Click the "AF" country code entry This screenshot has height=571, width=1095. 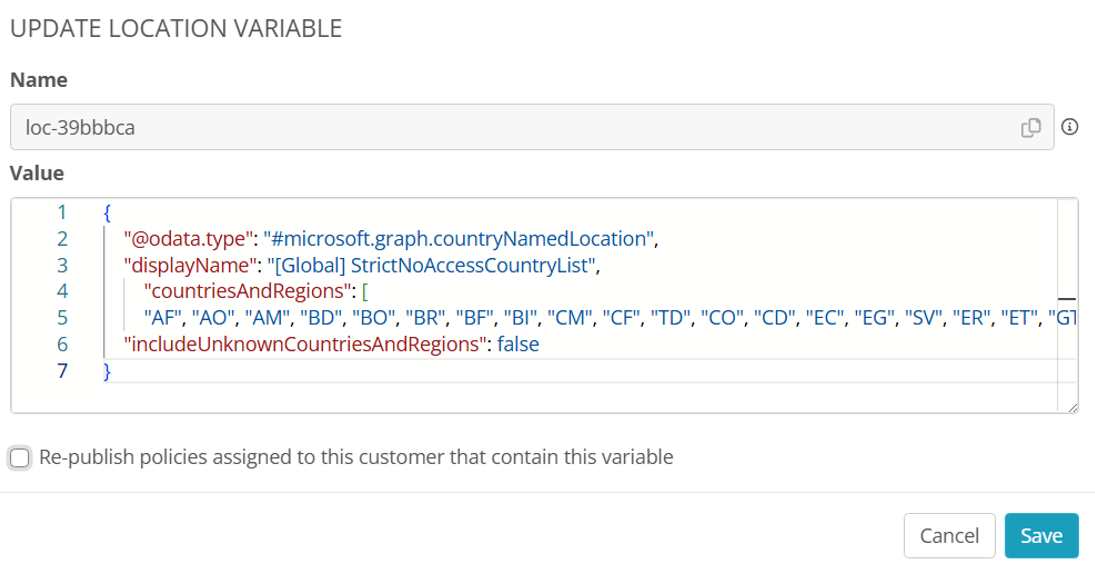pos(163,318)
